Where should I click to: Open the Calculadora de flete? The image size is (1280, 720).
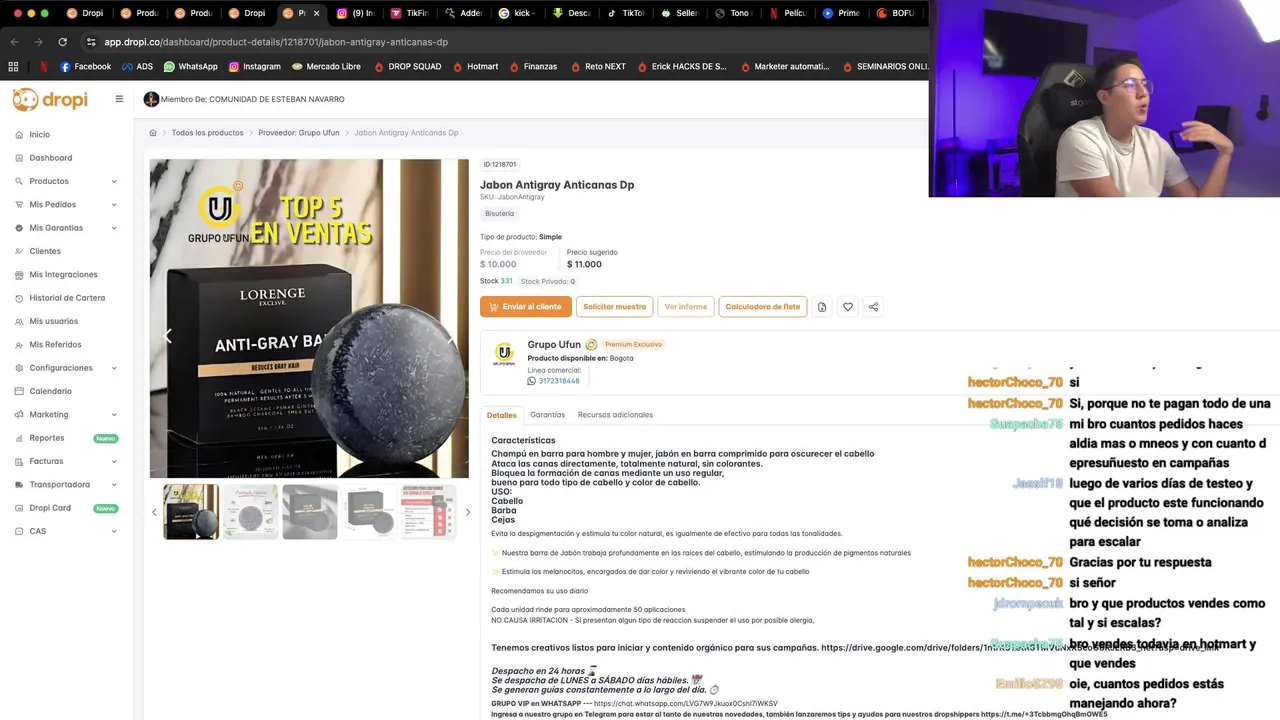pyautogui.click(x=763, y=307)
